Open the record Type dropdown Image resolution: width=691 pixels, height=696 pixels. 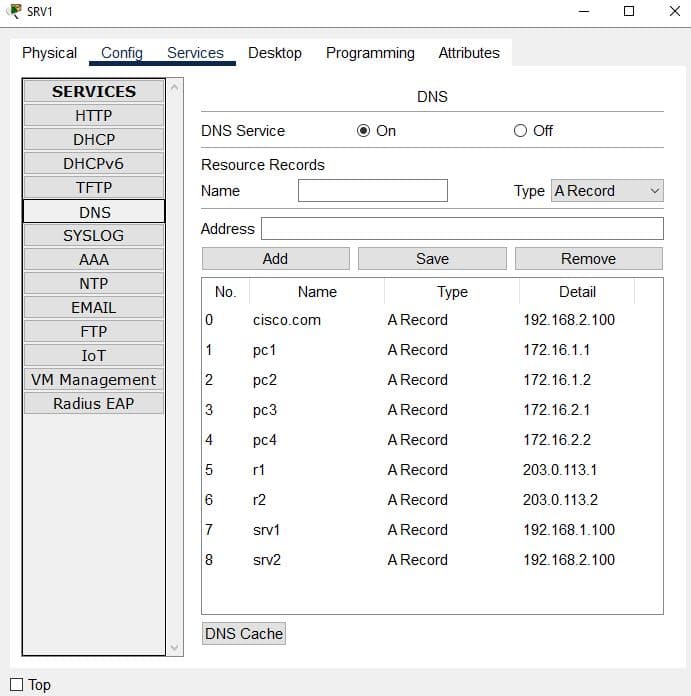pos(607,191)
